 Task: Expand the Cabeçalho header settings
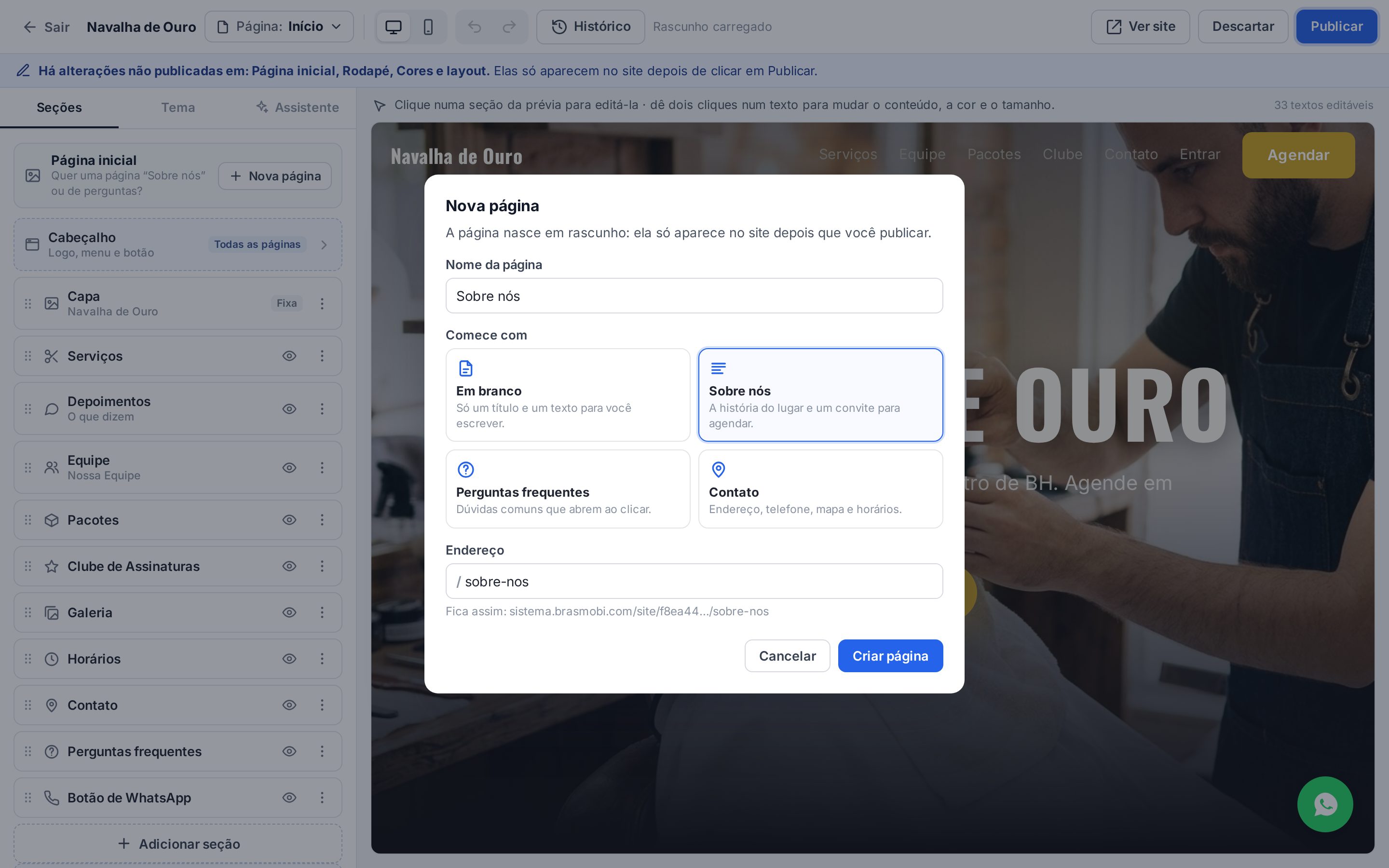click(x=178, y=244)
